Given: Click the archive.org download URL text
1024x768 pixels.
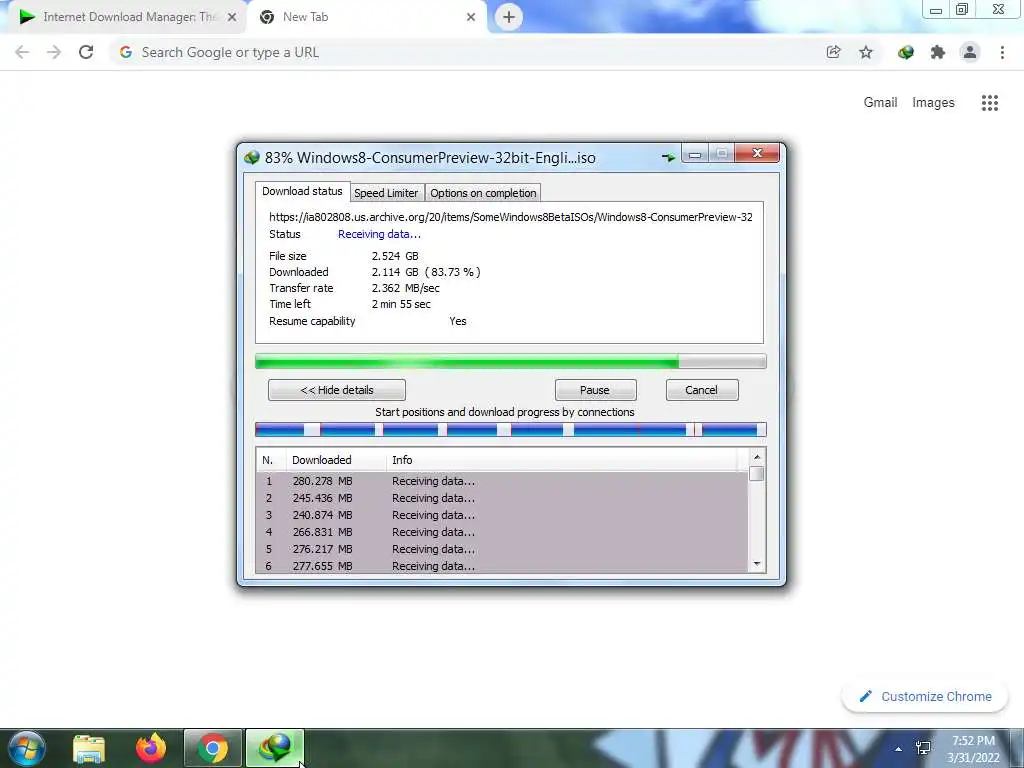Looking at the screenshot, I should [x=511, y=217].
